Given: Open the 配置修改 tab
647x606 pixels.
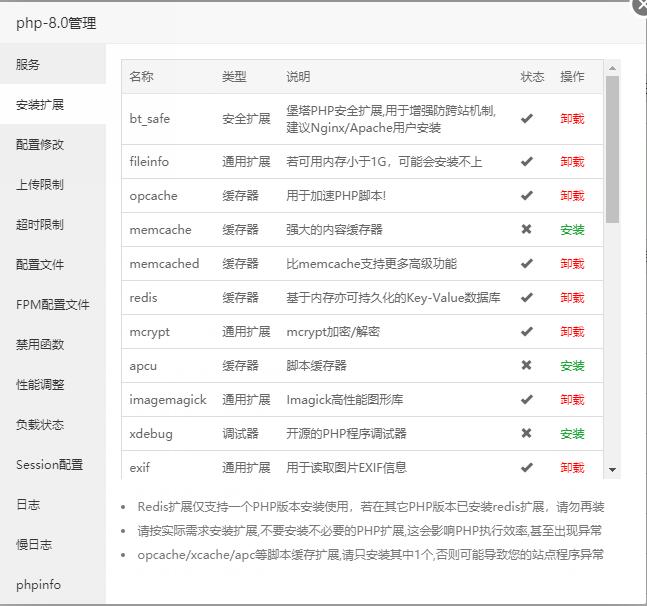Looking at the screenshot, I should (53, 144).
